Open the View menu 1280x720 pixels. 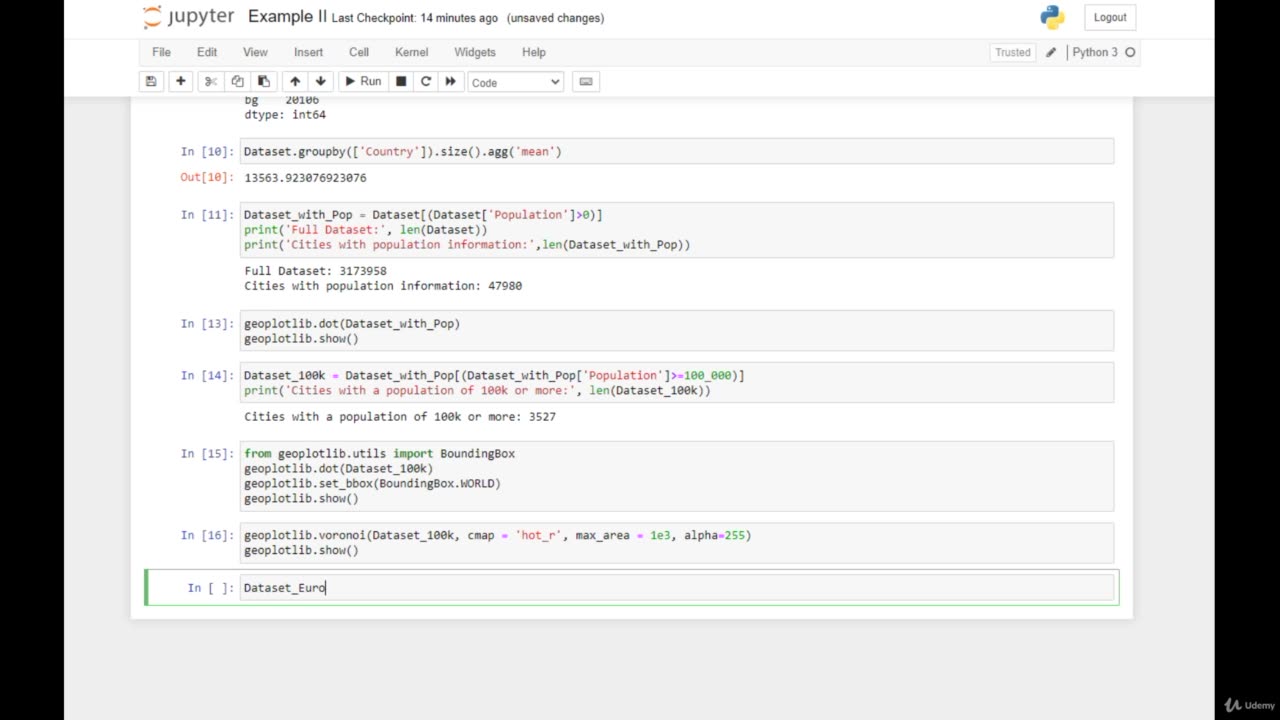tap(255, 52)
